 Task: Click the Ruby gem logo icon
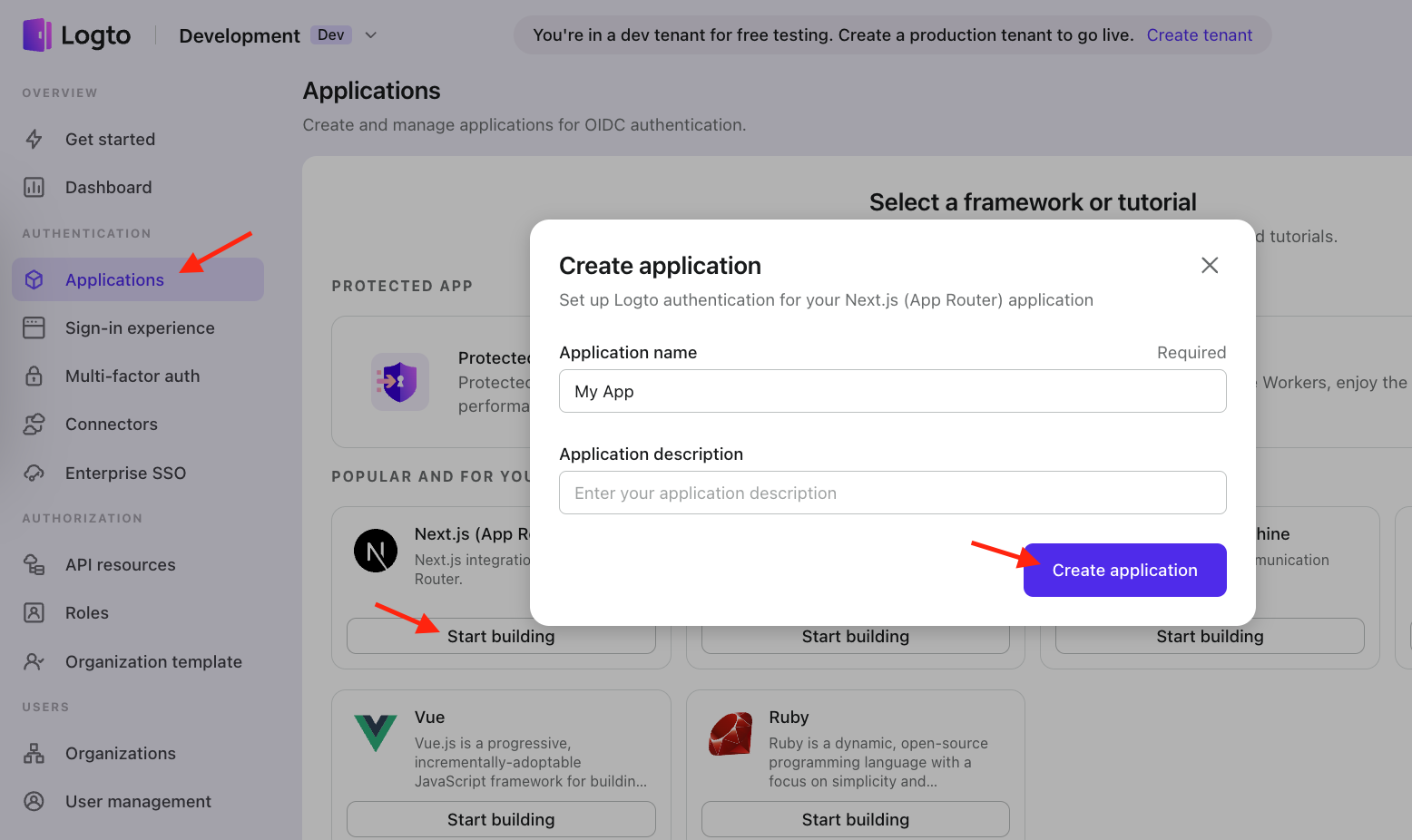pyautogui.click(x=731, y=734)
